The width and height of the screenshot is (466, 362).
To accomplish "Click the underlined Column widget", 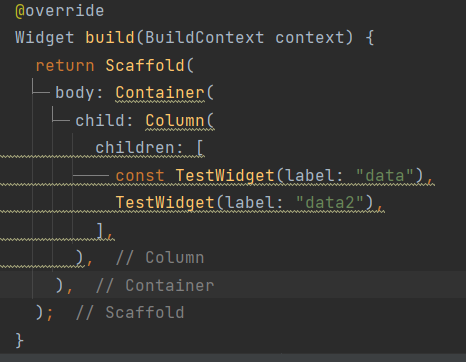I will 175,120.
